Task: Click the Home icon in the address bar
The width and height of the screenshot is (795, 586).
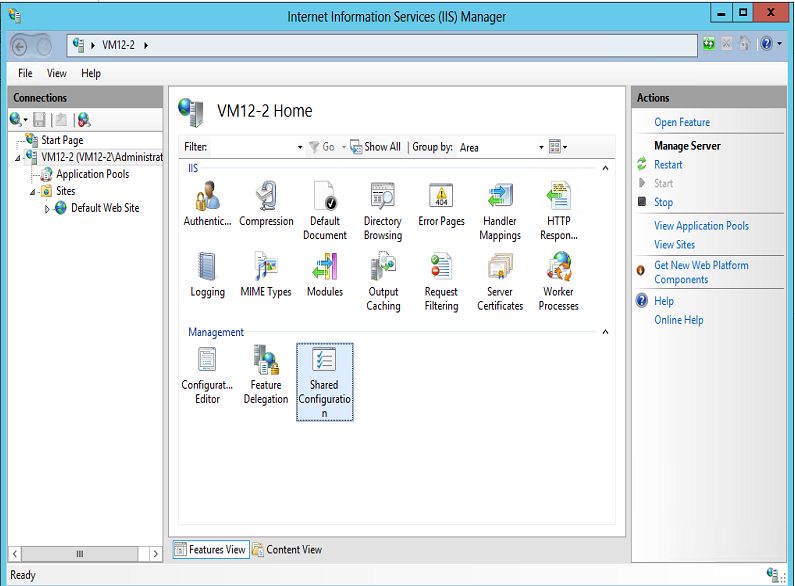Action: coord(744,44)
